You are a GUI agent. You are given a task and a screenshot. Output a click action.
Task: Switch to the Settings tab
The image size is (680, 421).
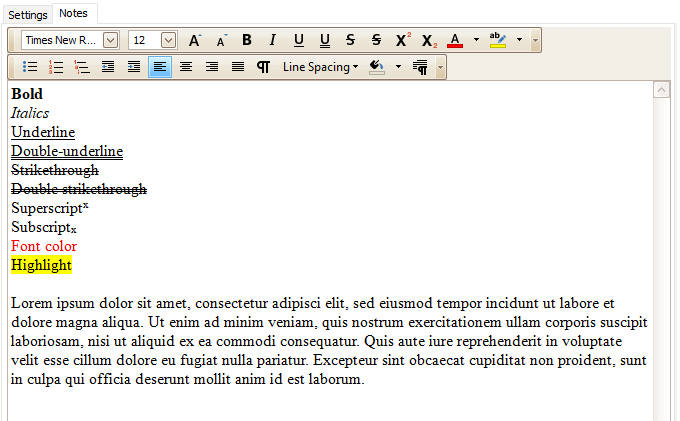(28, 15)
